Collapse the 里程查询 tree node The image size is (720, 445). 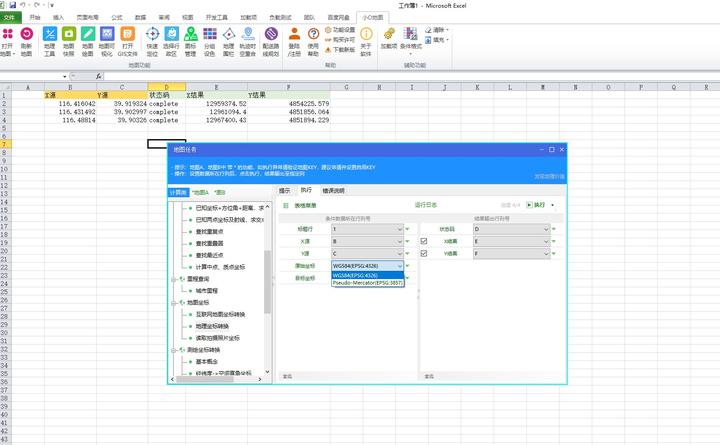(174, 279)
